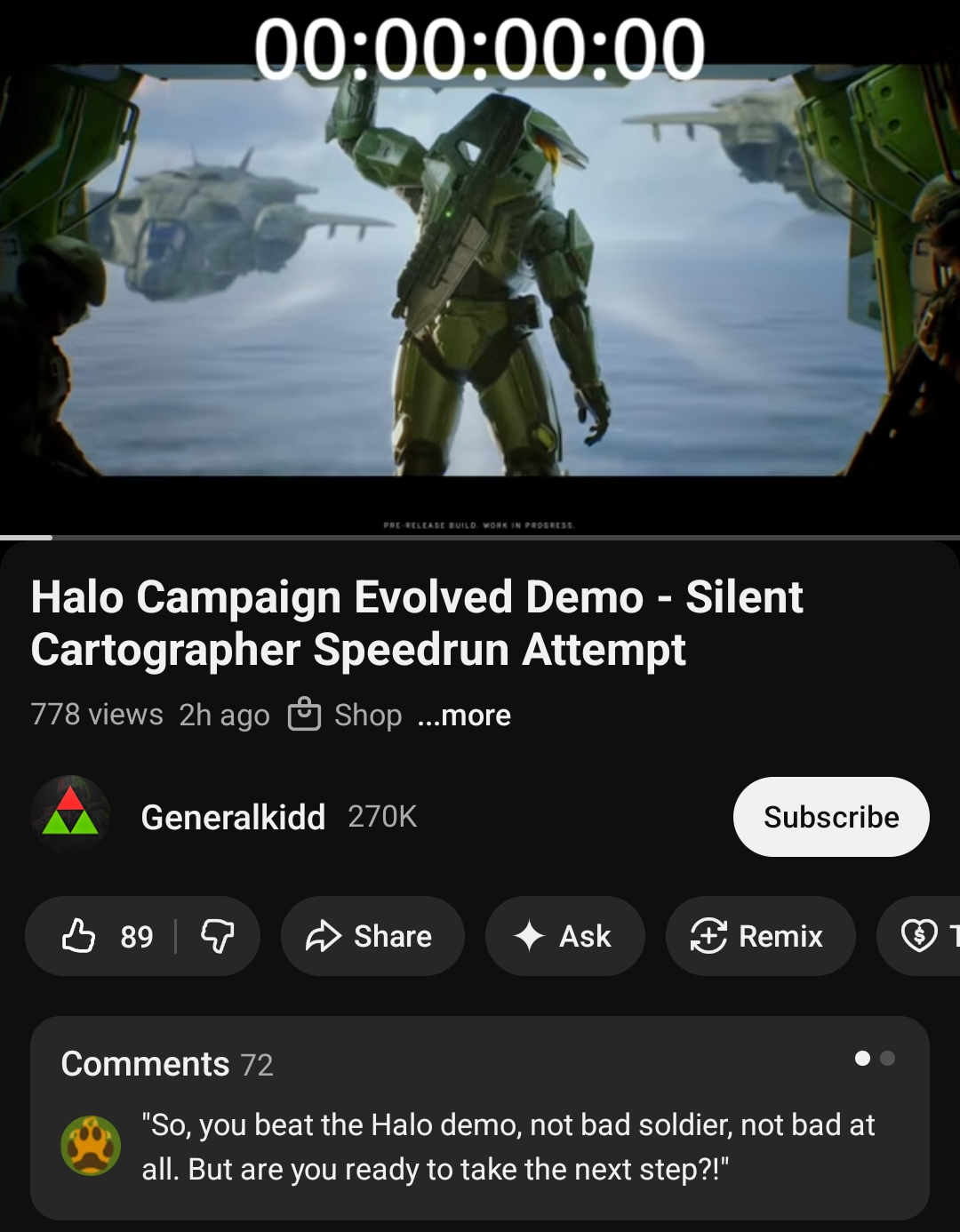Tap the Ask sparkle icon
Image resolution: width=960 pixels, height=1232 pixels.
point(529,936)
